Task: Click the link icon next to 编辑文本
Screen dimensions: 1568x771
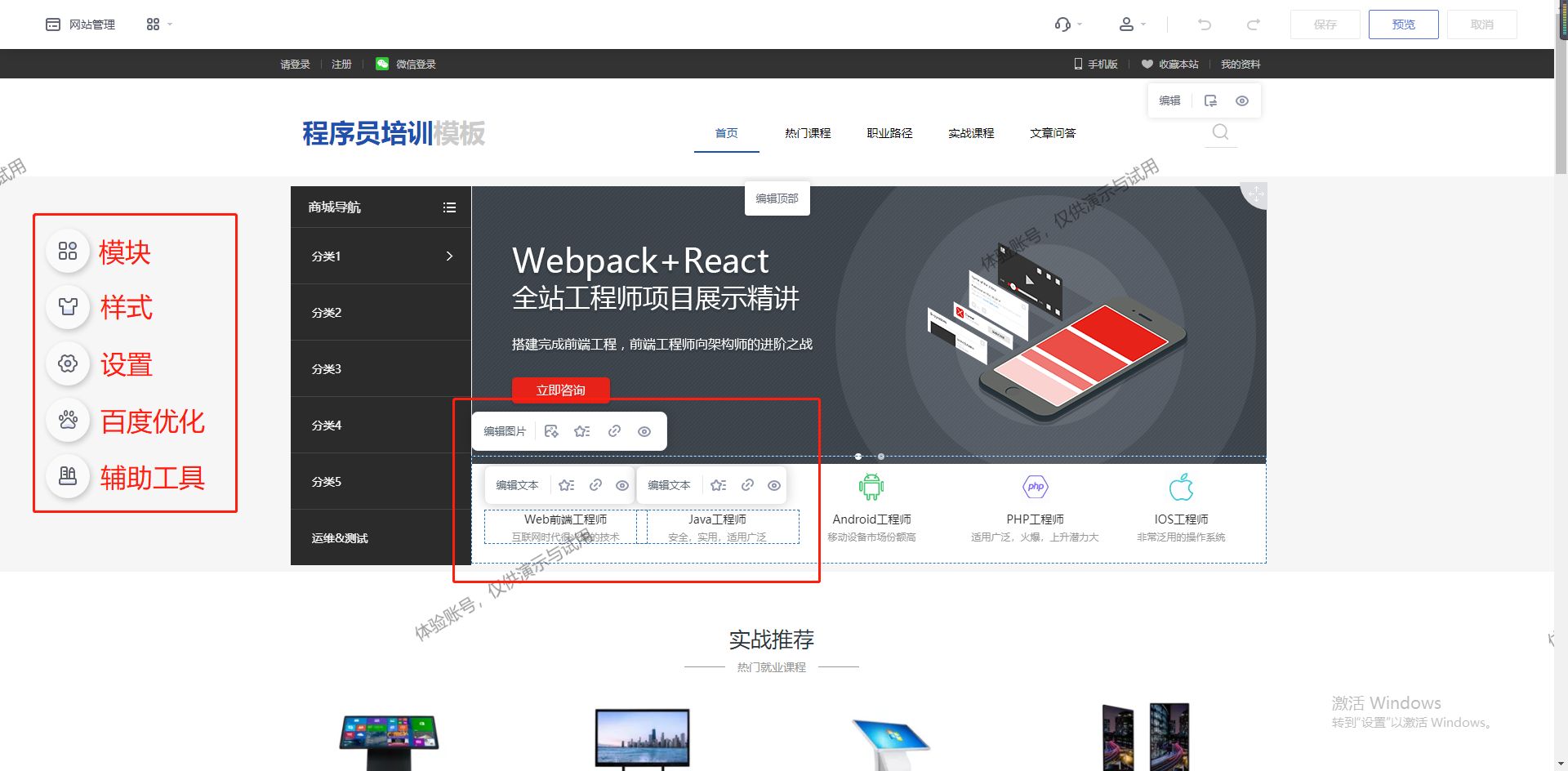Action: point(595,484)
